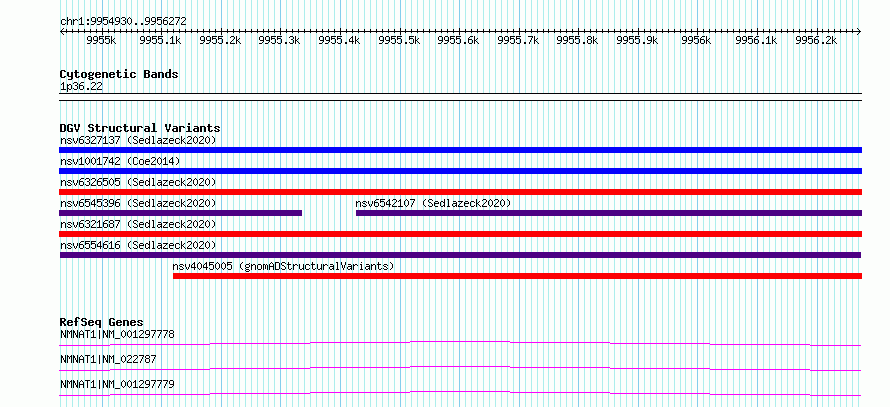Image resolution: width=890 pixels, height=407 pixels.
Task: Select the purple nsv6545396 variant bar
Action: click(x=180, y=213)
